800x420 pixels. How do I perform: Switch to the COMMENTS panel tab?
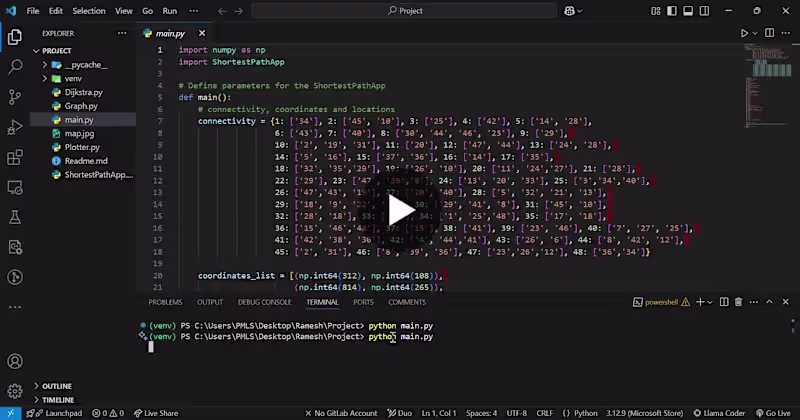(407, 302)
